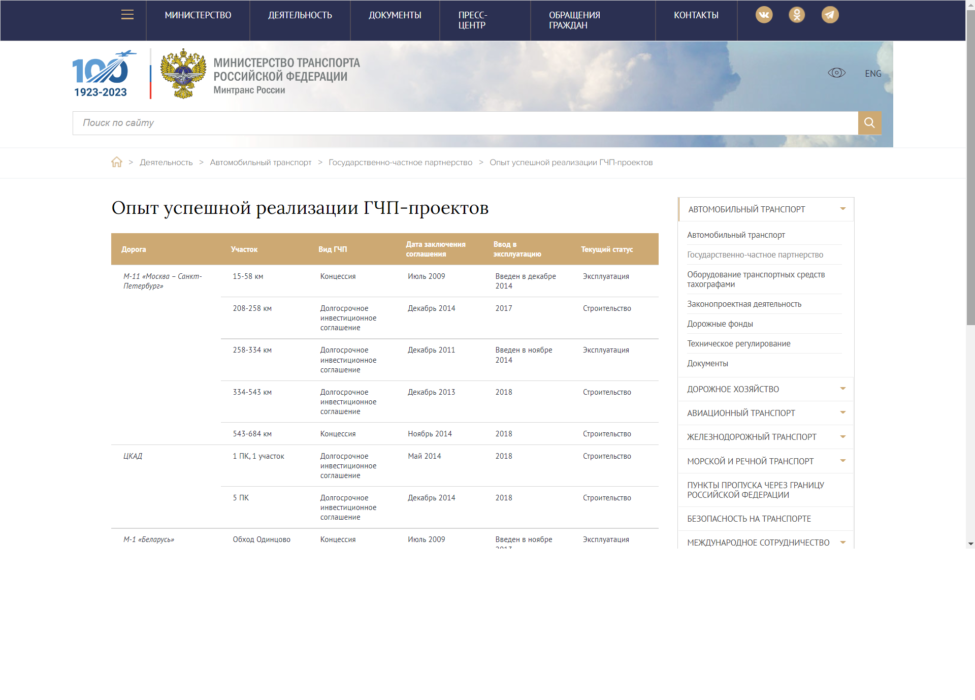Open the hamburger menu icon
975x700 pixels.
[x=127, y=15]
